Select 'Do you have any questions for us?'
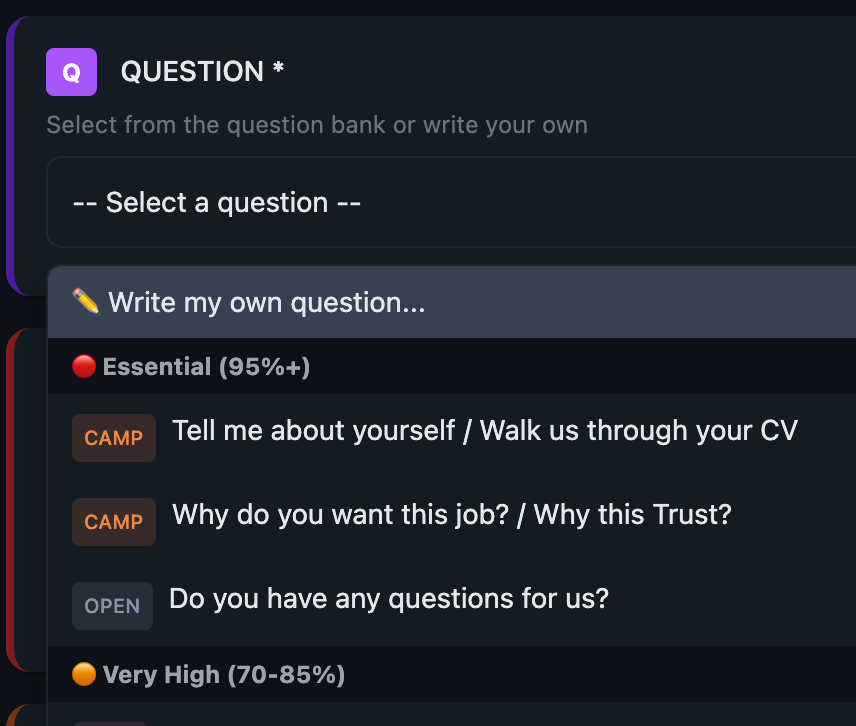Viewport: 856px width, 726px height. point(390,598)
